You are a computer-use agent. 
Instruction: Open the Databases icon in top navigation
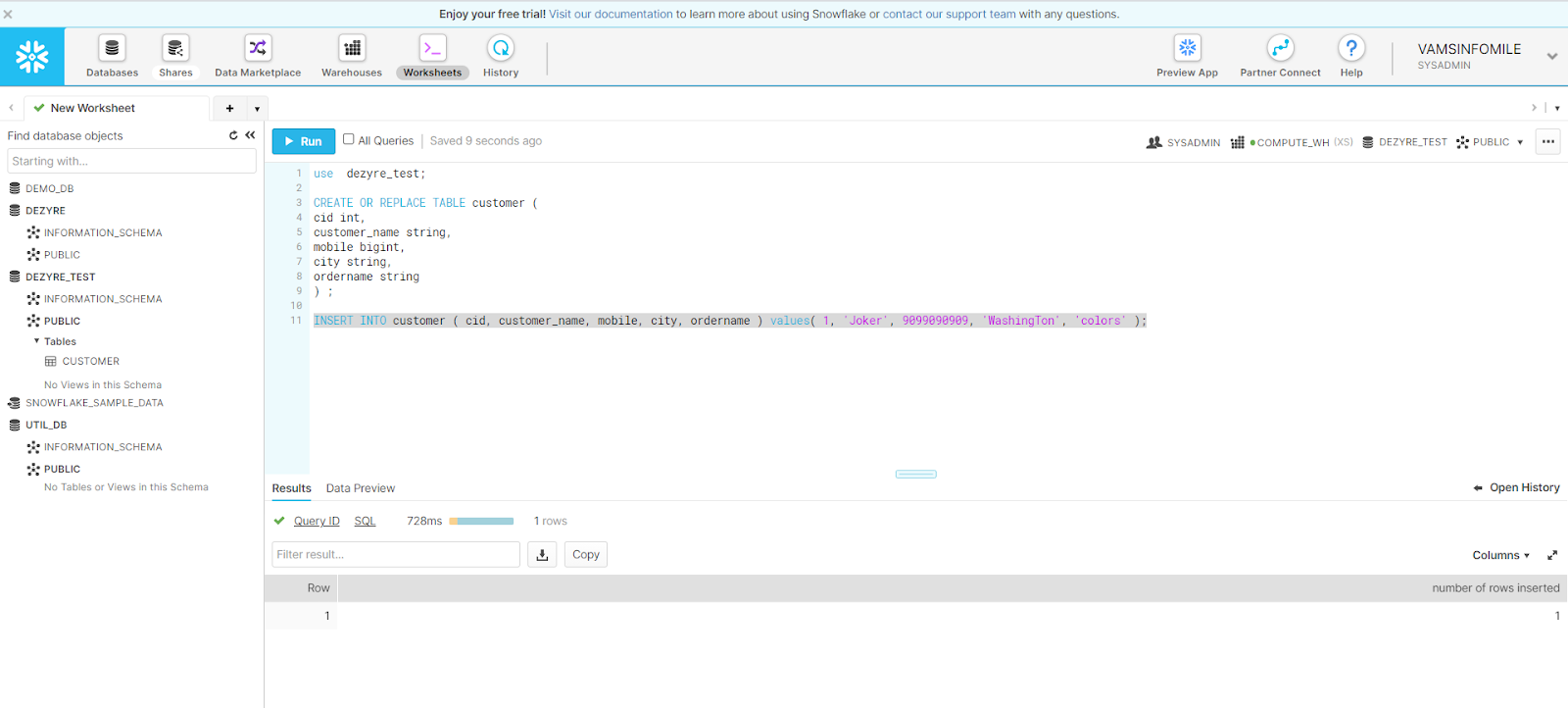112,49
